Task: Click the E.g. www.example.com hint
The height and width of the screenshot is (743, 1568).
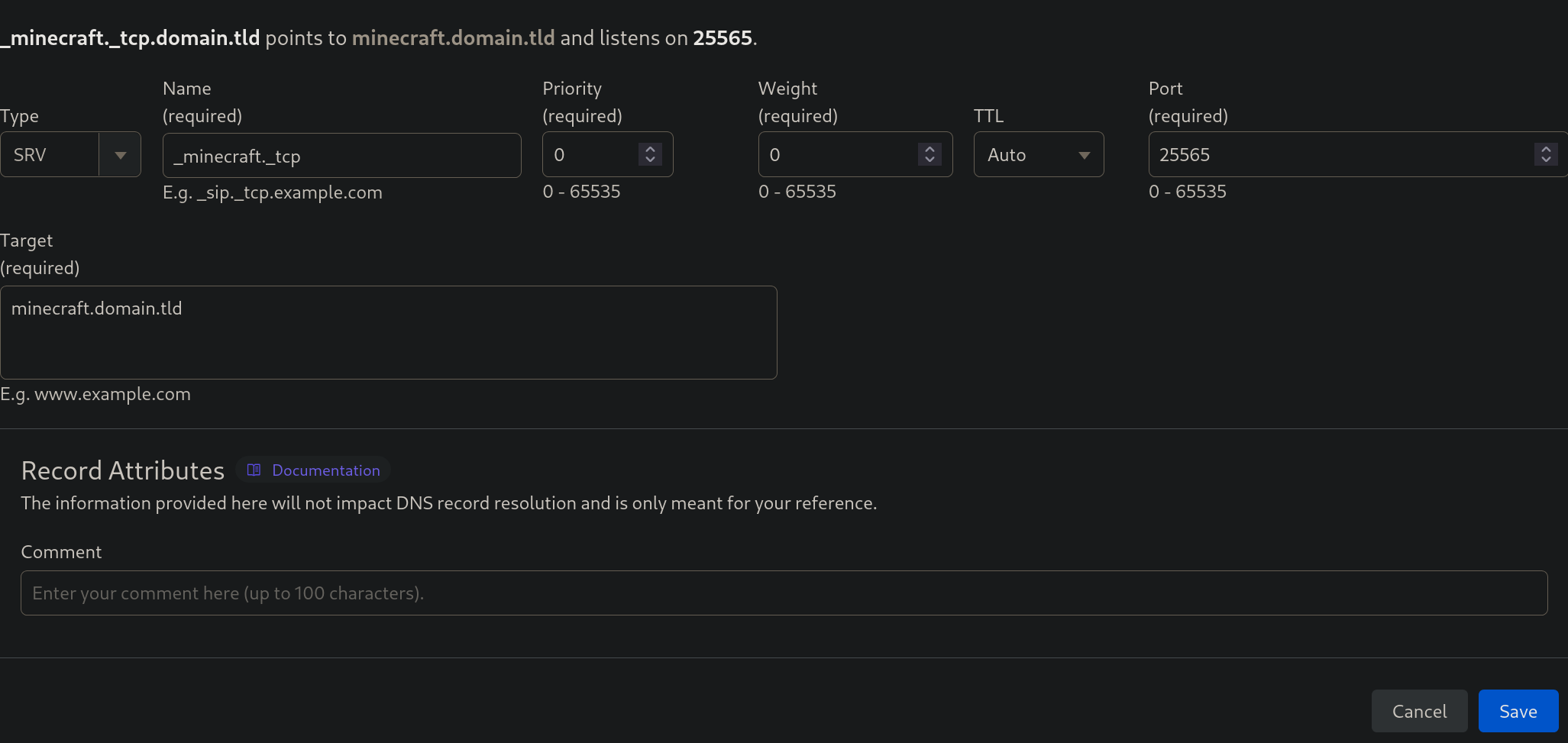Action: pos(95,394)
